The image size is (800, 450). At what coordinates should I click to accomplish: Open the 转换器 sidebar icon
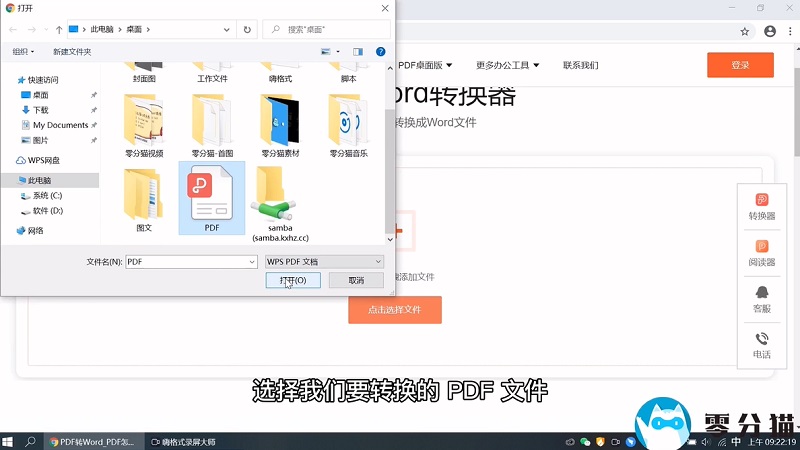[762, 206]
